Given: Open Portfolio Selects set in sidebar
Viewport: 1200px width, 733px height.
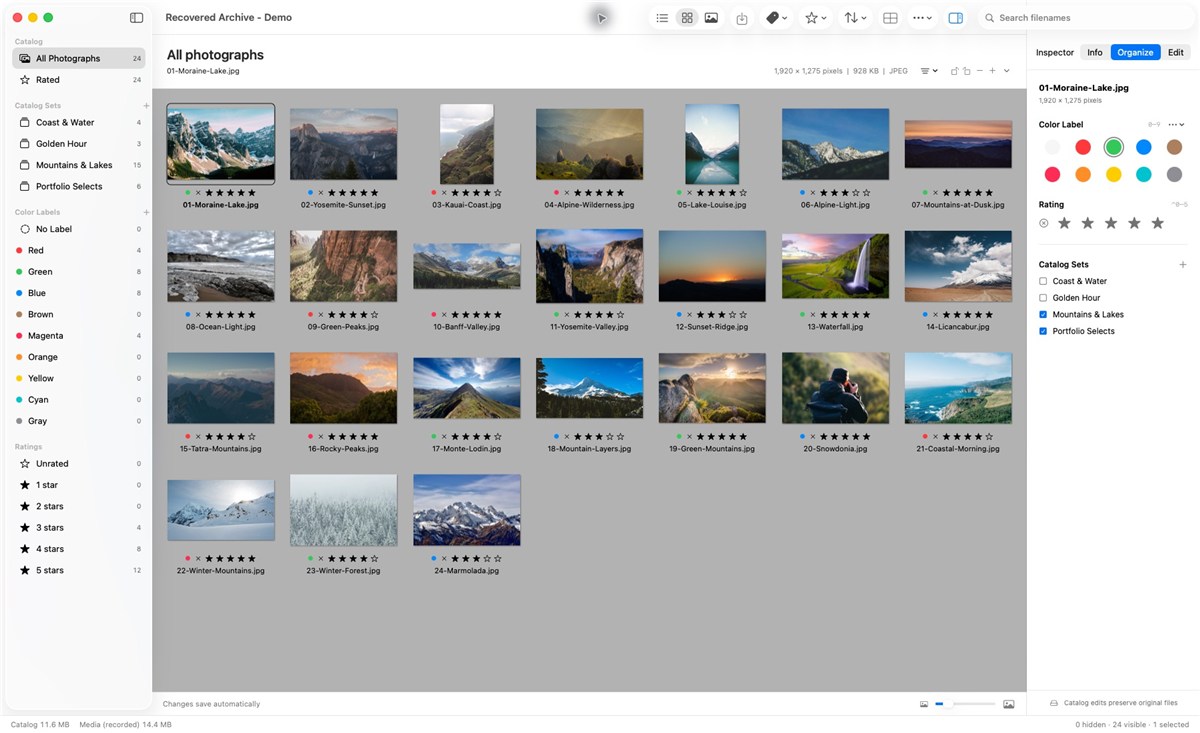Looking at the screenshot, I should 79,187.
